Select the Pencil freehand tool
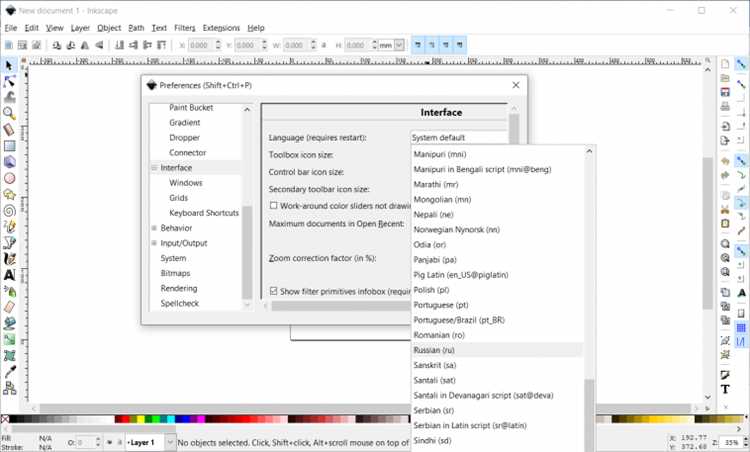Screen dimensions: 750x452 (x=9, y=227)
